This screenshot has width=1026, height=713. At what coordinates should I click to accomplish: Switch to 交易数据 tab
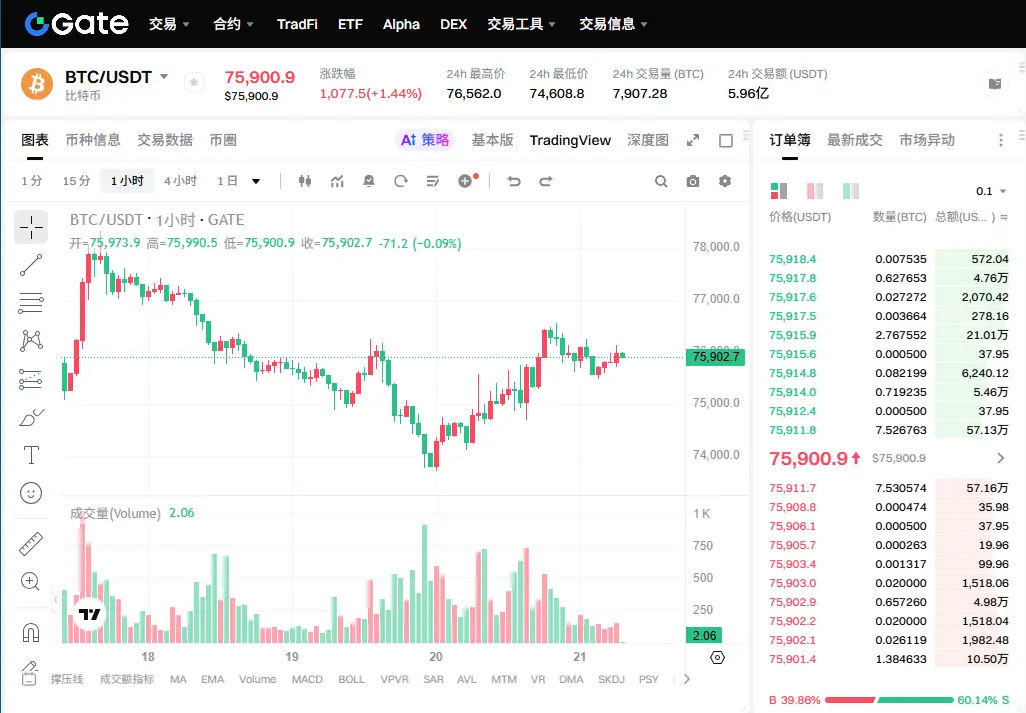click(165, 140)
